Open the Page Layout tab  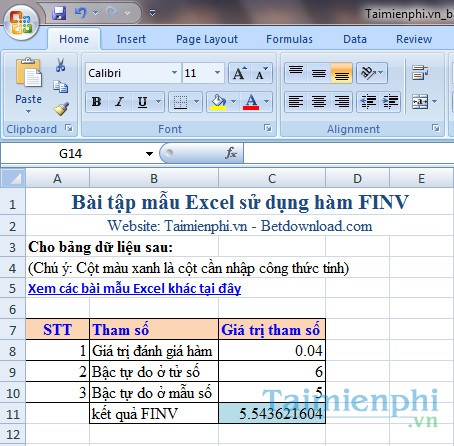click(x=207, y=39)
